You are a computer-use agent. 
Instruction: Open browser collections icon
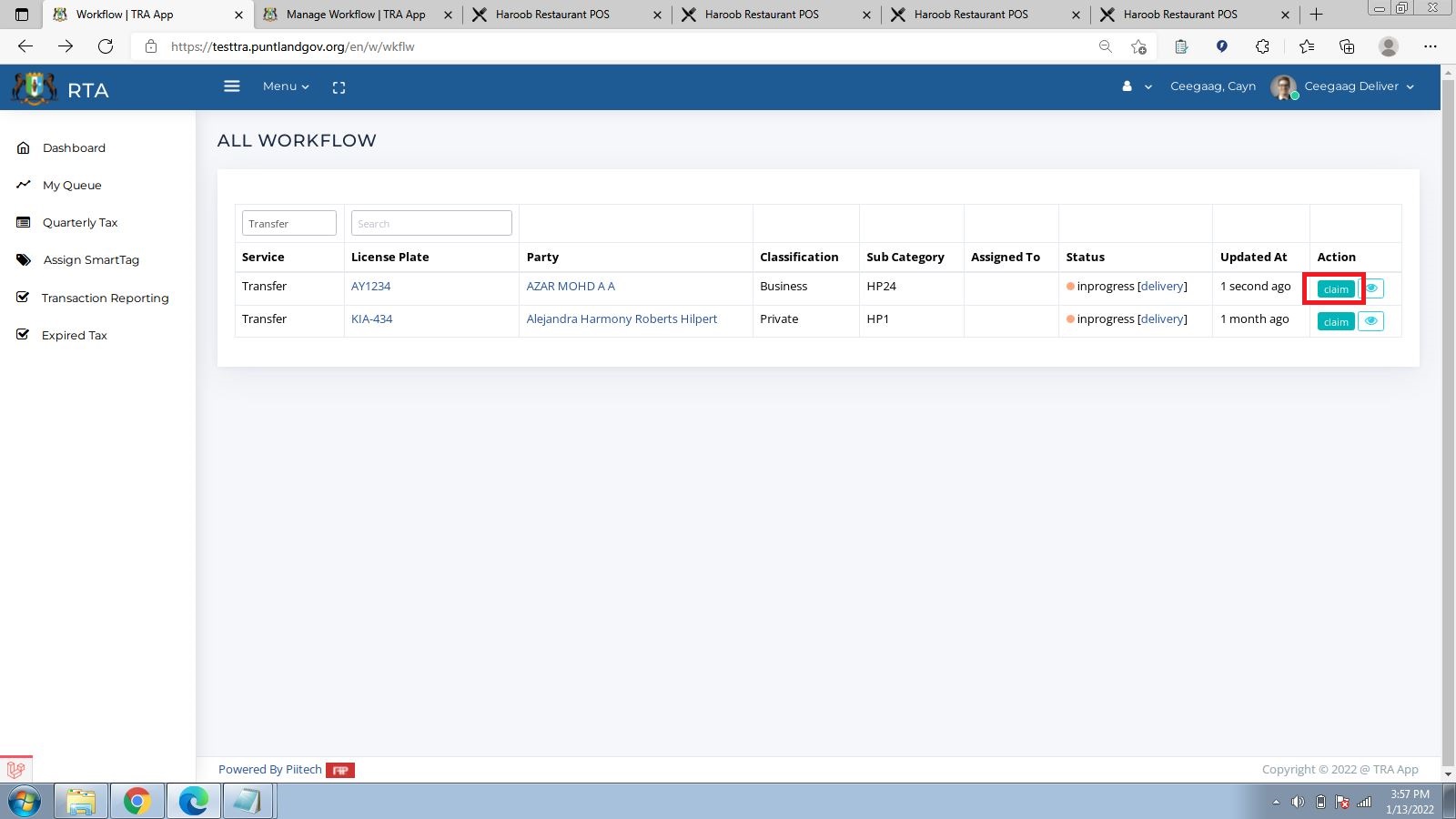click(x=1347, y=46)
